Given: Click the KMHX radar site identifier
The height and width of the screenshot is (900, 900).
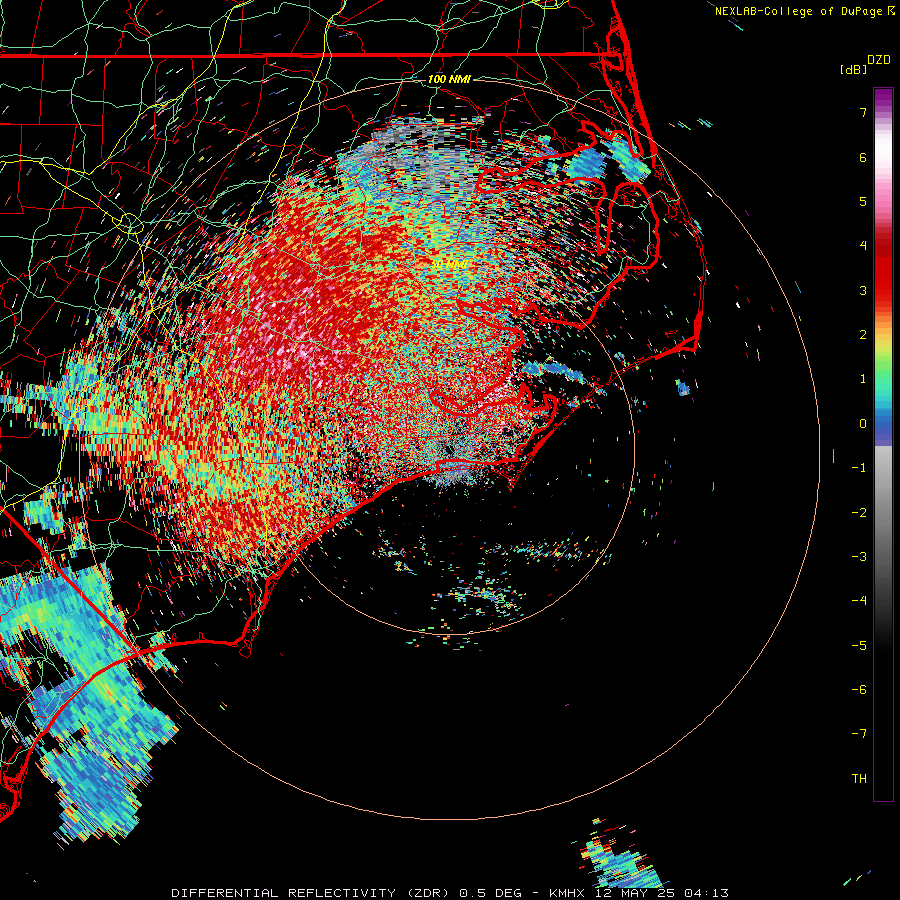Looking at the screenshot, I should (567, 893).
